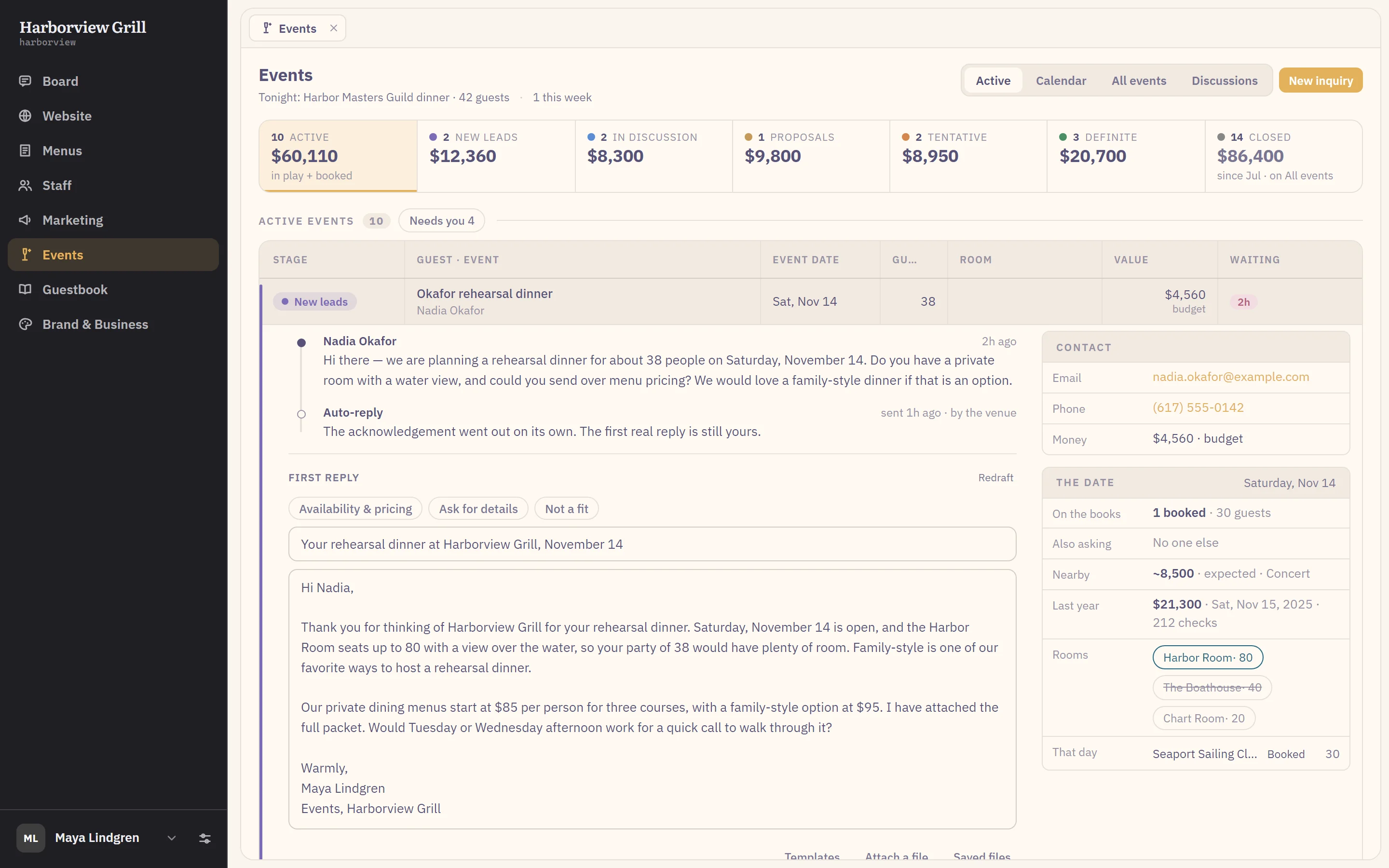Open the Closed $86,400 card
The height and width of the screenshot is (868, 1389).
pos(1283,156)
